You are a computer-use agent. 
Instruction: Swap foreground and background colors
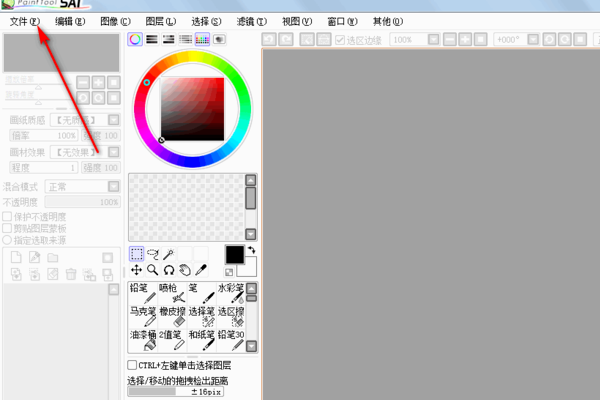pos(251,249)
